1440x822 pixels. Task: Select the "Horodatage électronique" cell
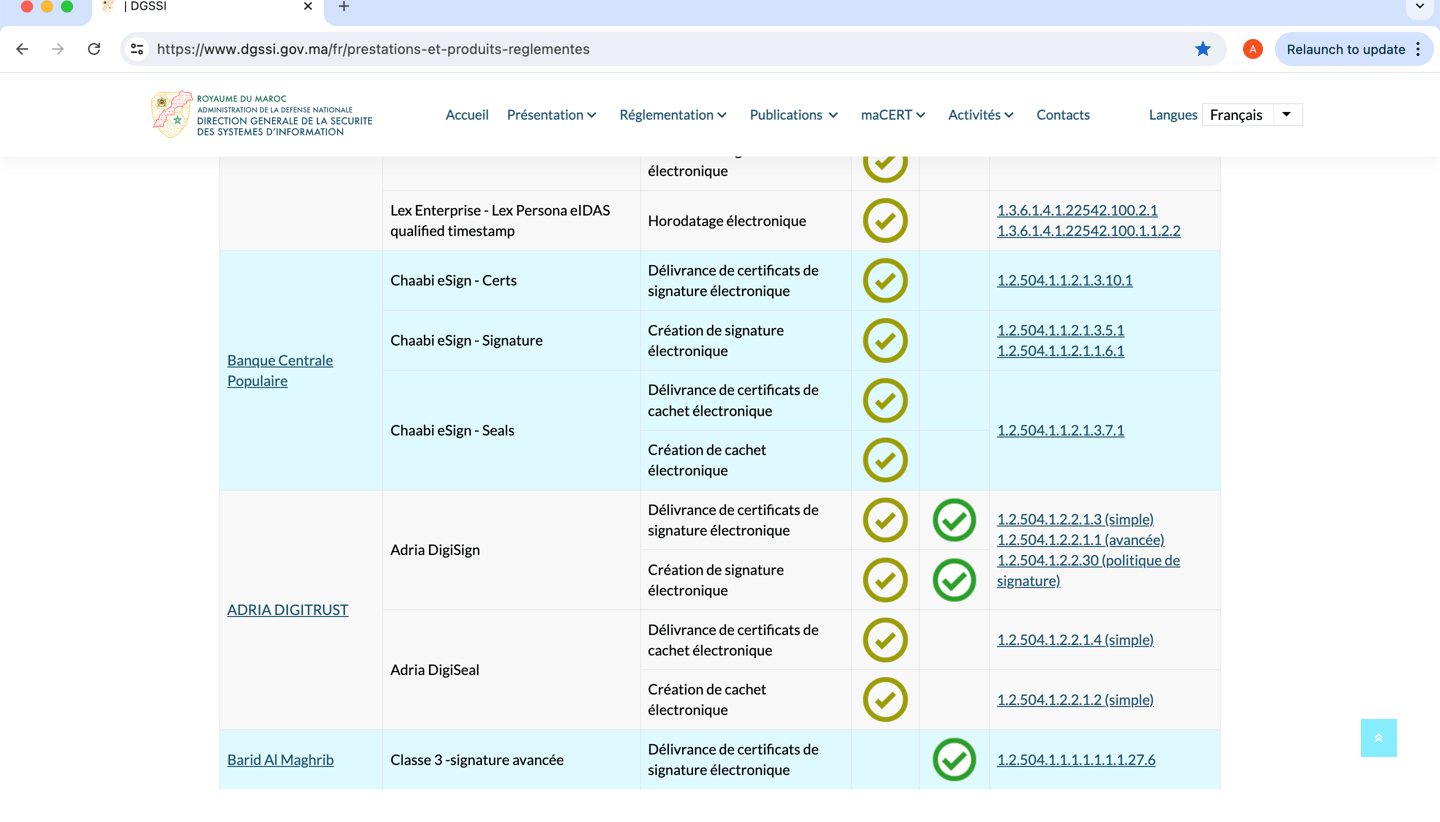click(x=745, y=220)
